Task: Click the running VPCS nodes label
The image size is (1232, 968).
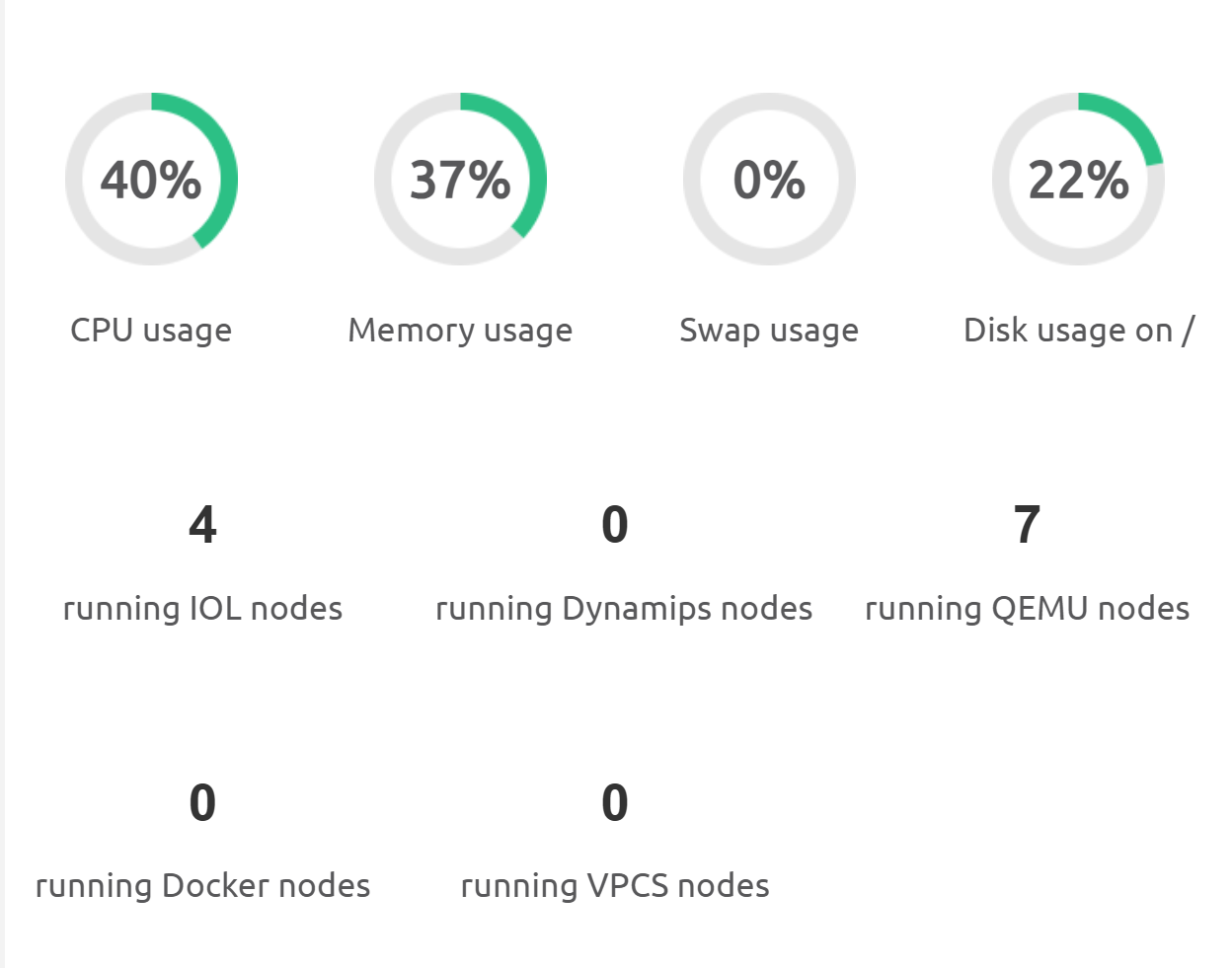Action: click(615, 886)
